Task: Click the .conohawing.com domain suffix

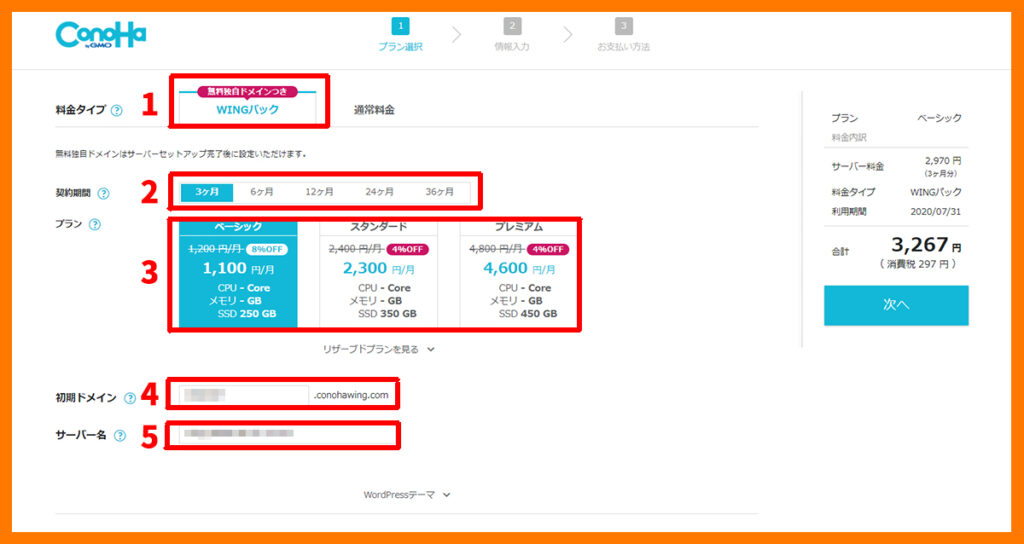Action: [x=351, y=395]
